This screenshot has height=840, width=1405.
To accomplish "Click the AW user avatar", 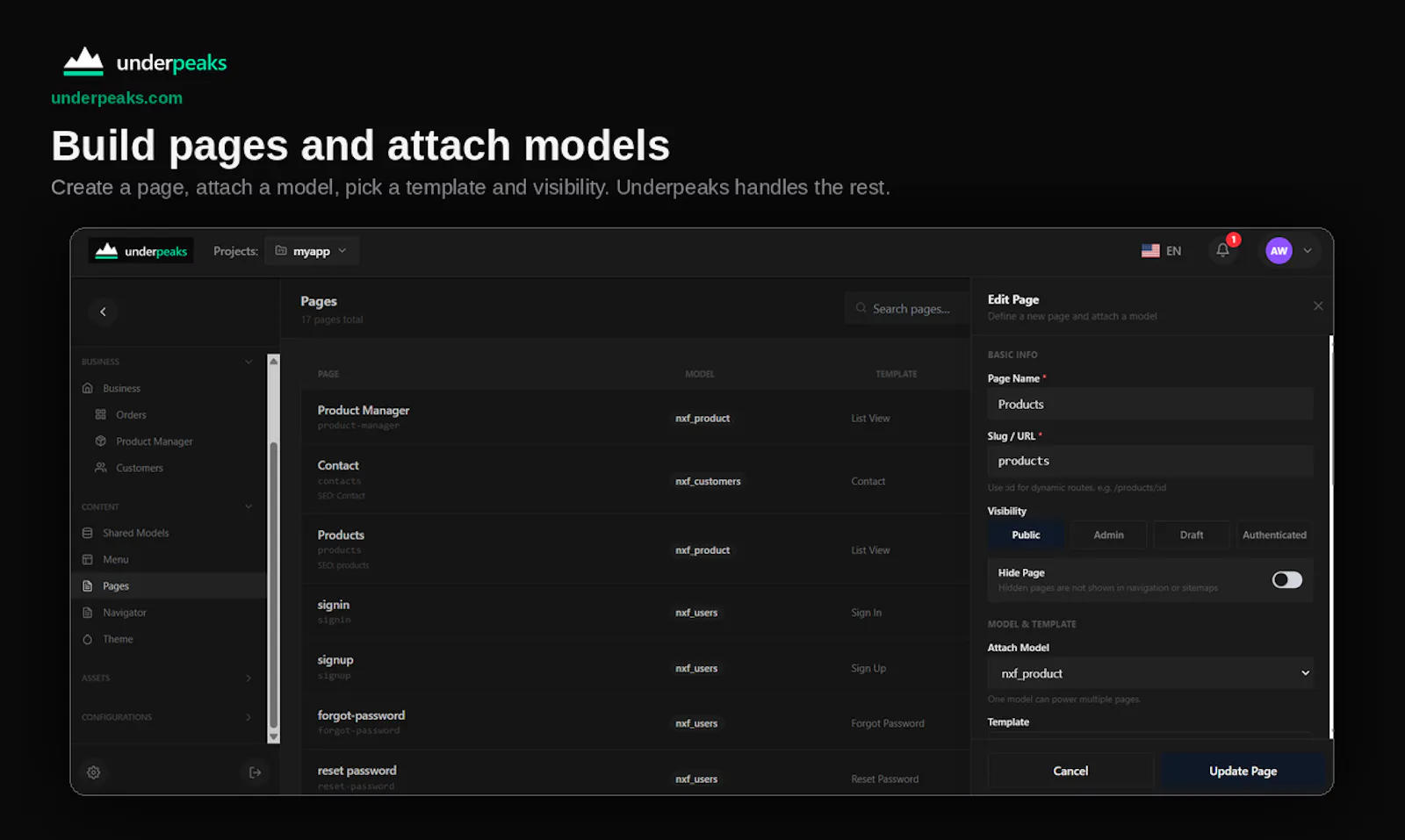I will (1279, 251).
